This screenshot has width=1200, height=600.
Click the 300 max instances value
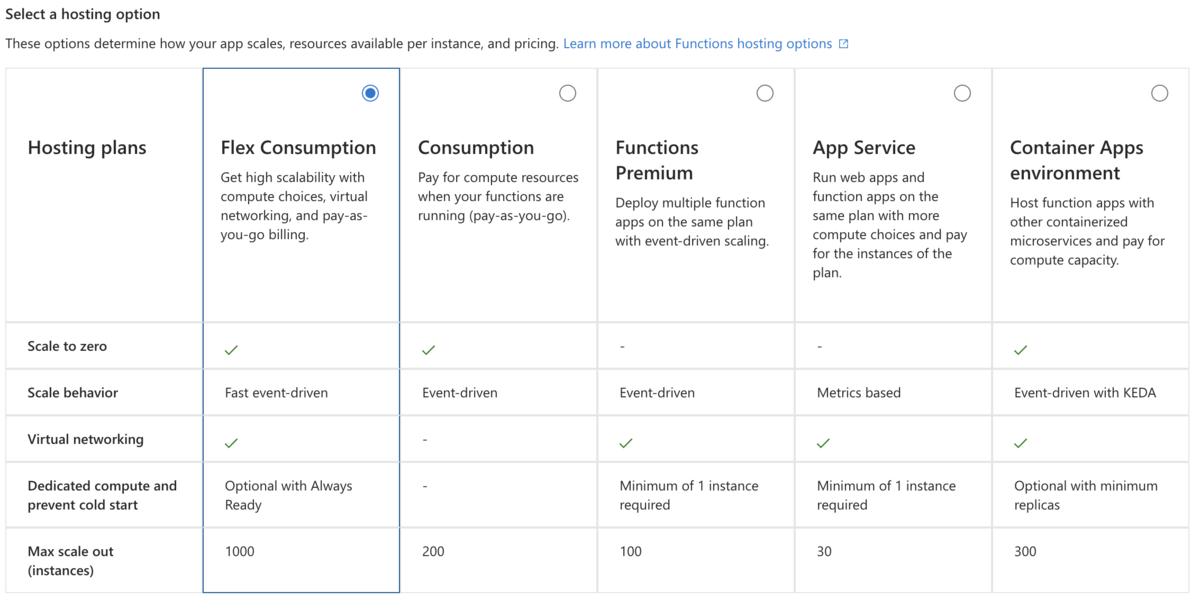[x=1025, y=551]
